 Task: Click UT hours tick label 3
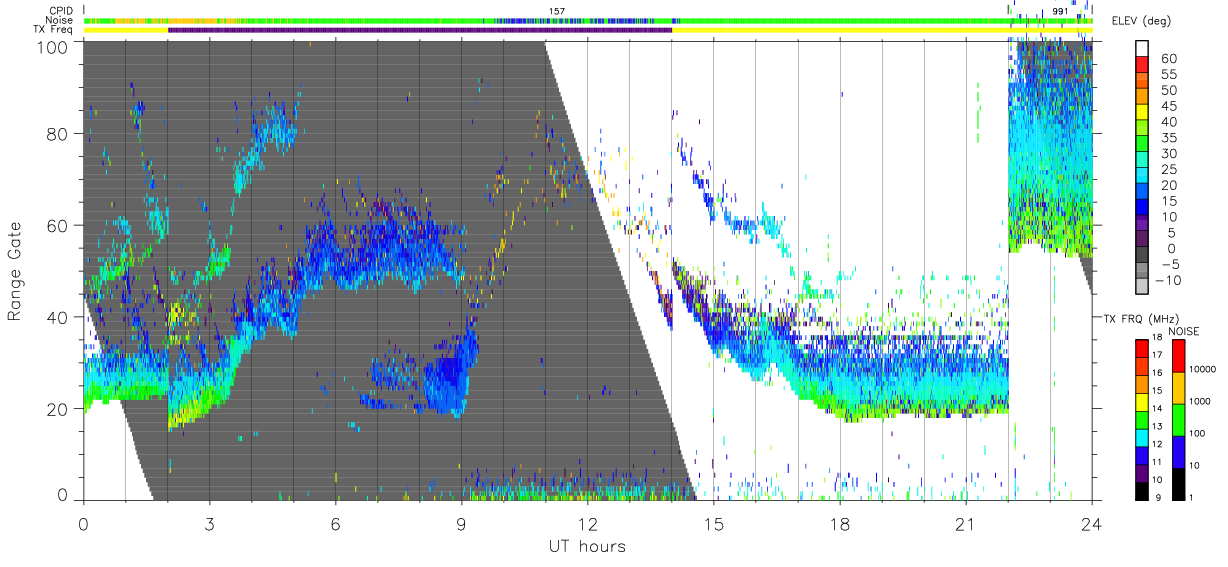tap(209, 523)
